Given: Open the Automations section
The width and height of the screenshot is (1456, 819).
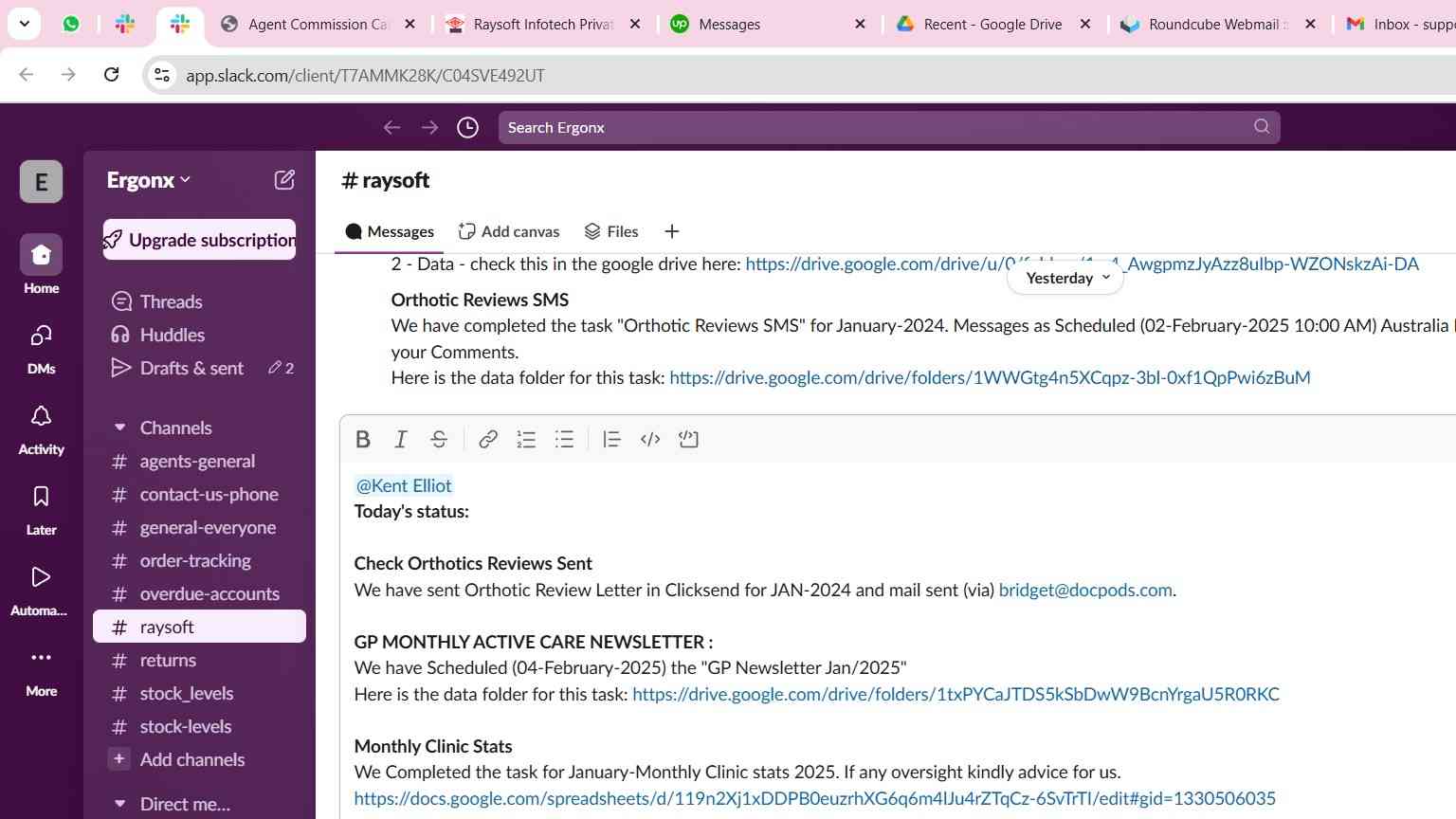Looking at the screenshot, I should 41,590.
